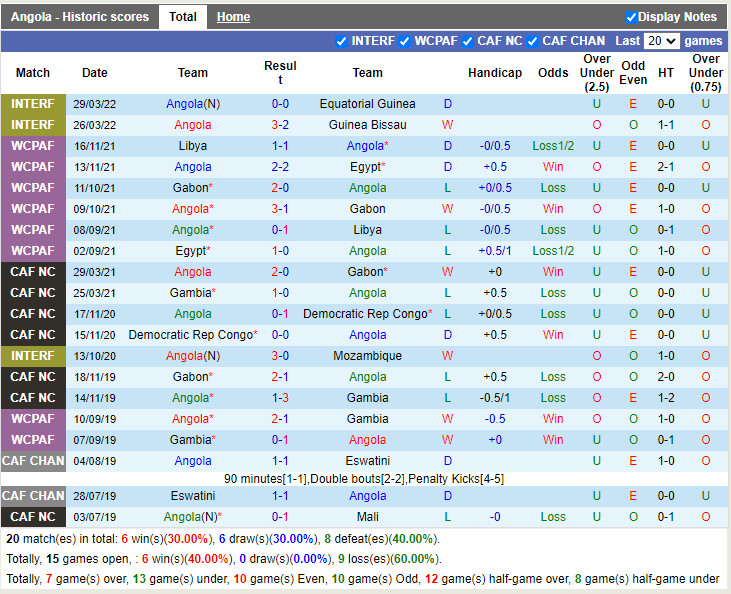Click Eswatini in the 04/08/19 match row
731x594 pixels.
[367, 461]
